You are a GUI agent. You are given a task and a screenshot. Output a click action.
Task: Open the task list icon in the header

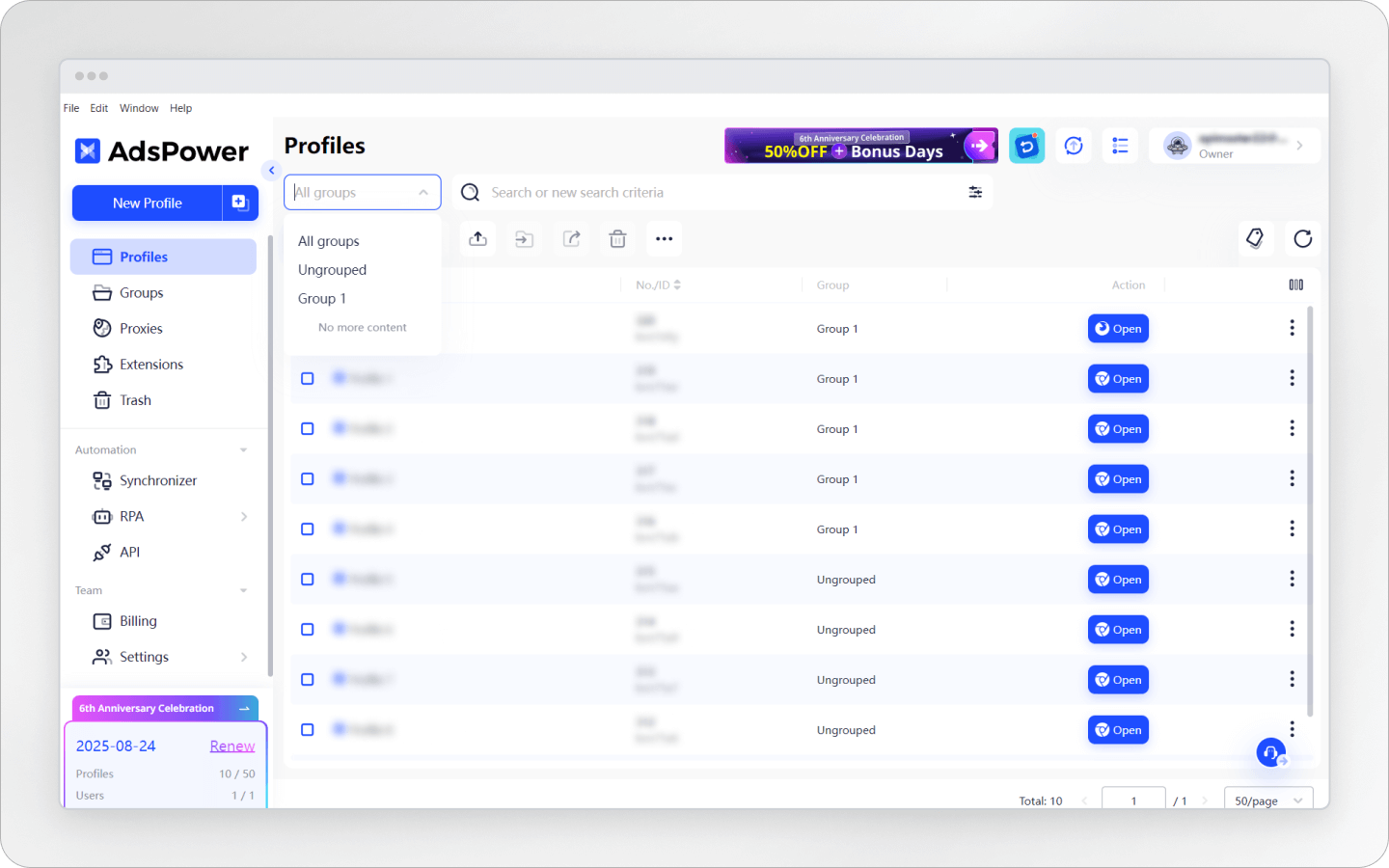[1120, 146]
